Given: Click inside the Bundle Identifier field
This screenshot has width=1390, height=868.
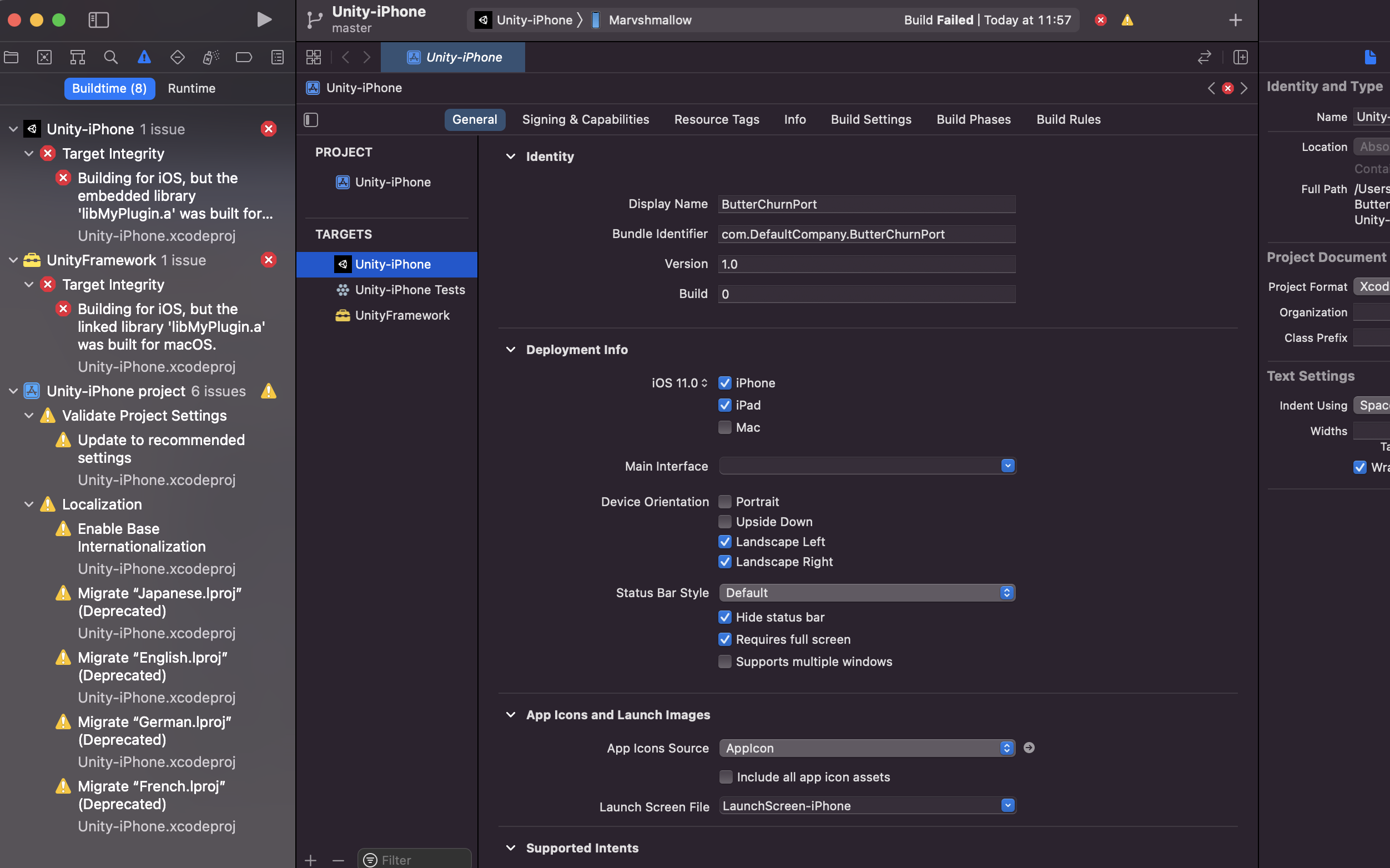Looking at the screenshot, I should tap(867, 234).
